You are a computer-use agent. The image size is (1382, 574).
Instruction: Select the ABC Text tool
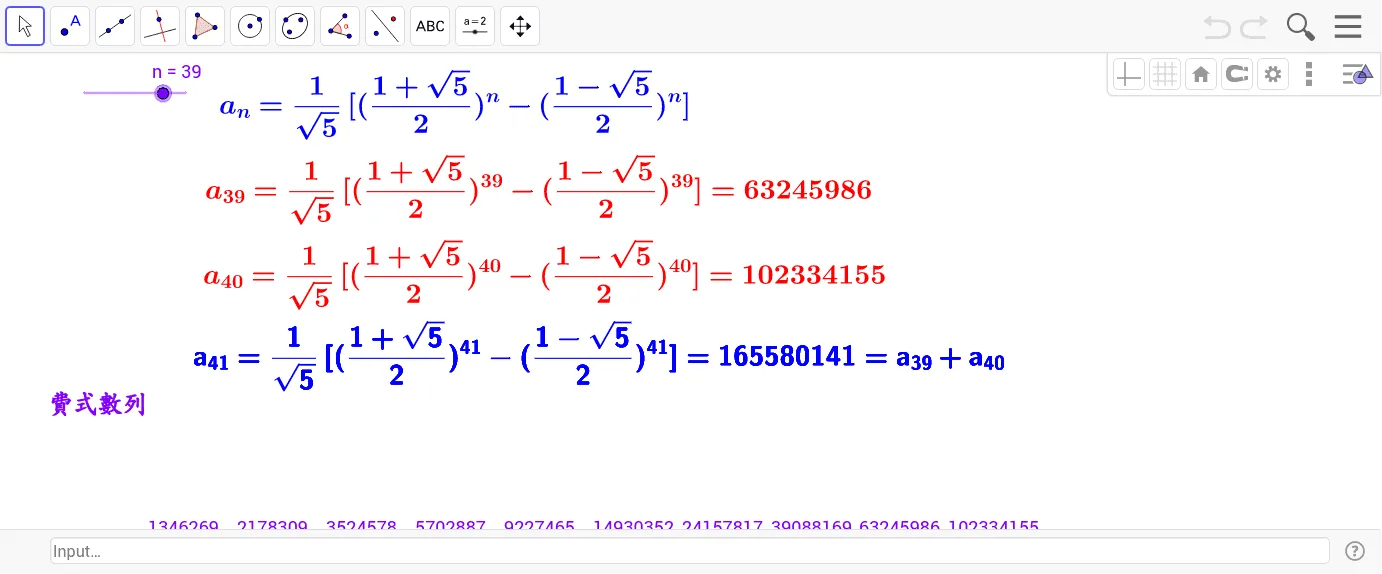[x=430, y=26]
